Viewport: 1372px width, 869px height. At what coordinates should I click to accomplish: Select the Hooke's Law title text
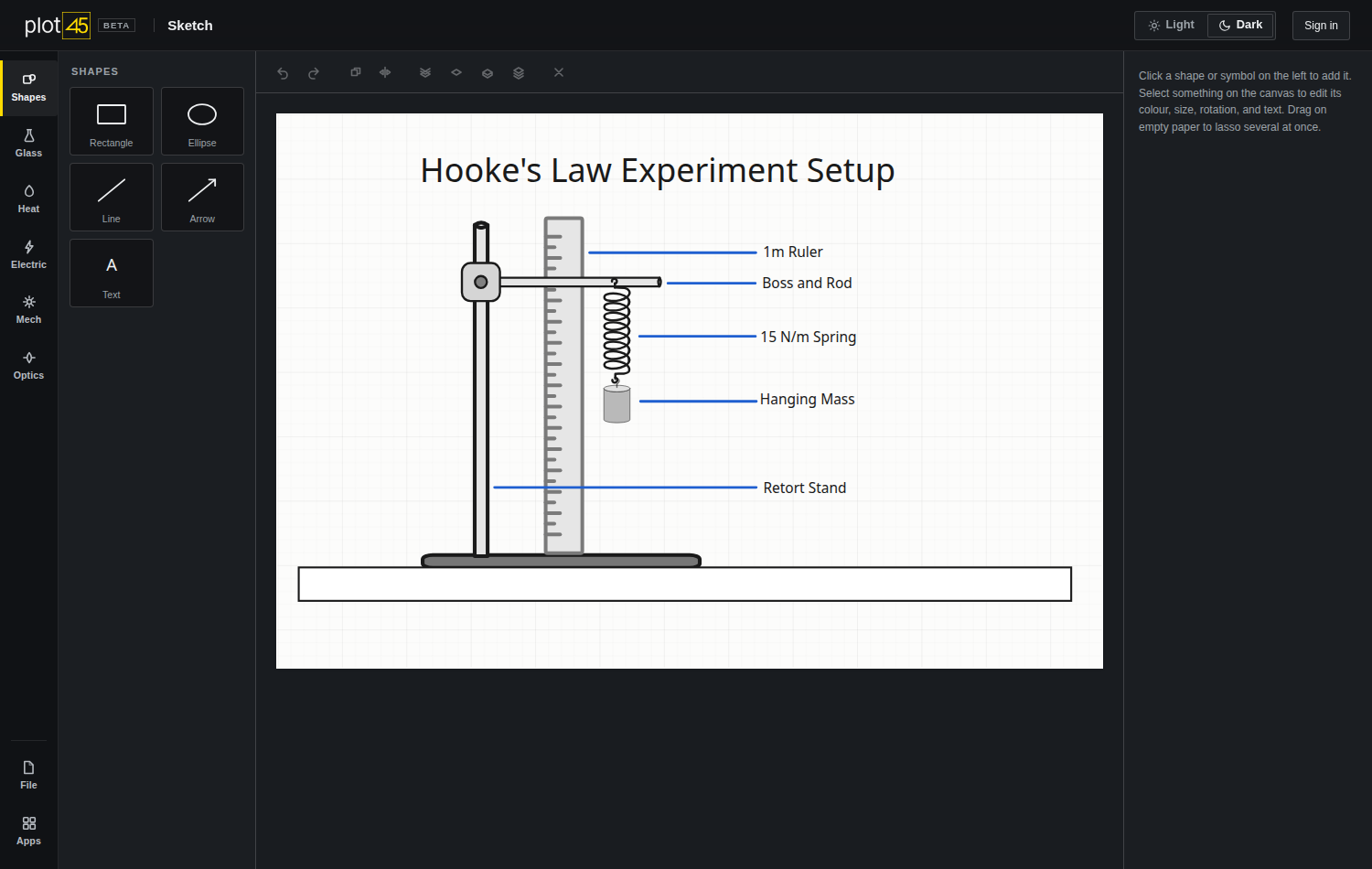(x=658, y=171)
